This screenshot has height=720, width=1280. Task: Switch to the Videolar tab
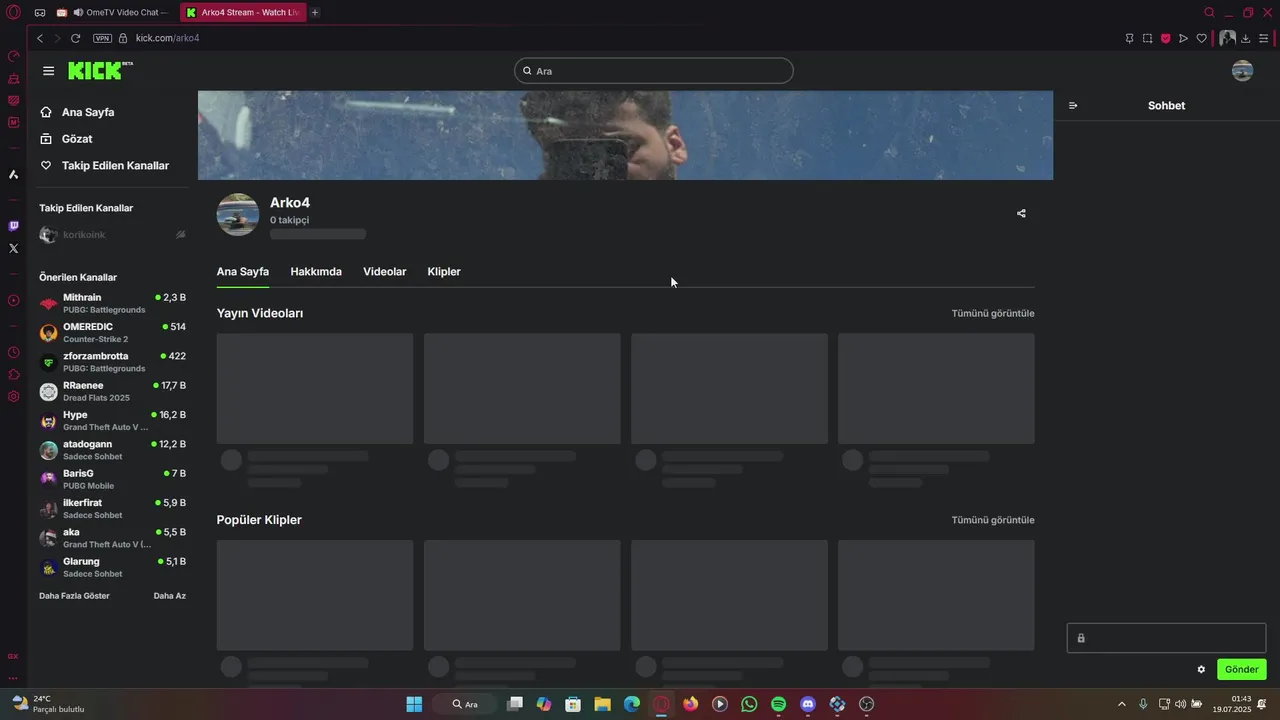coord(385,272)
